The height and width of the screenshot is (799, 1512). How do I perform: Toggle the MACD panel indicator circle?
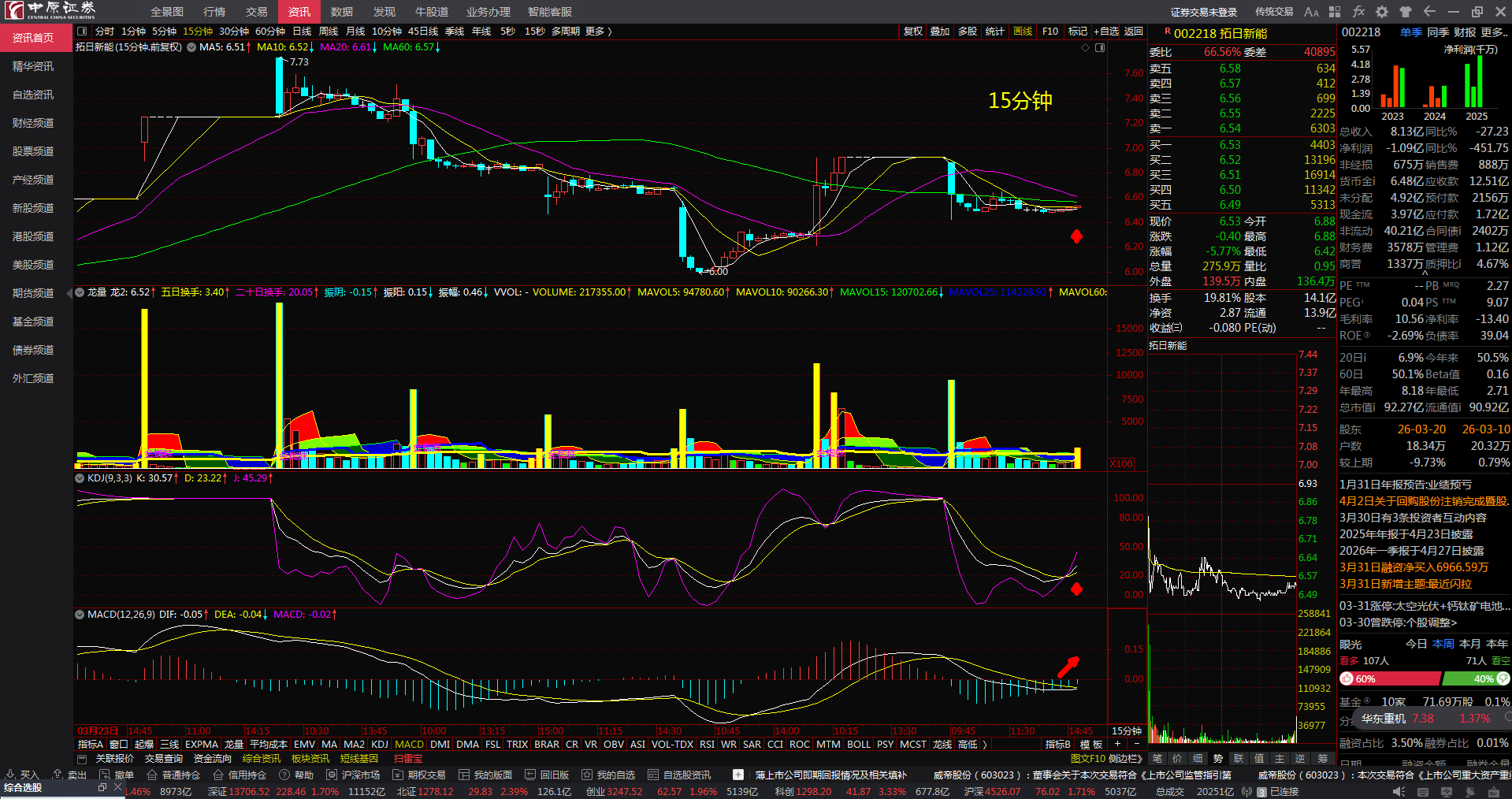[80, 615]
